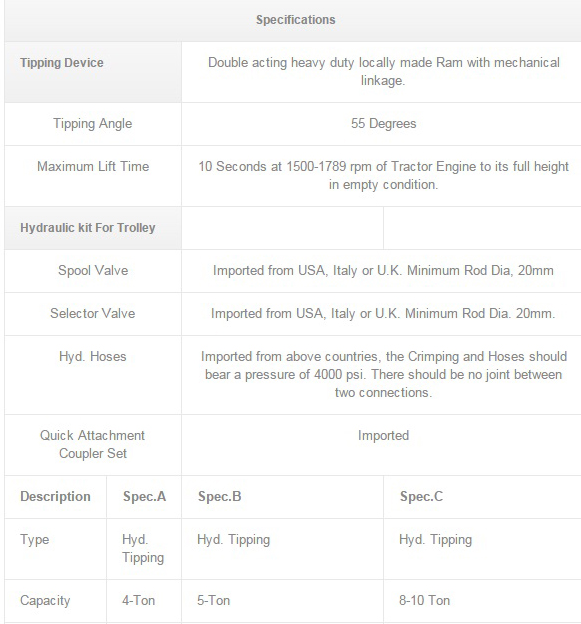Image resolution: width=581 pixels, height=624 pixels.
Task: Select the Spec.B column header
Action: [220, 497]
